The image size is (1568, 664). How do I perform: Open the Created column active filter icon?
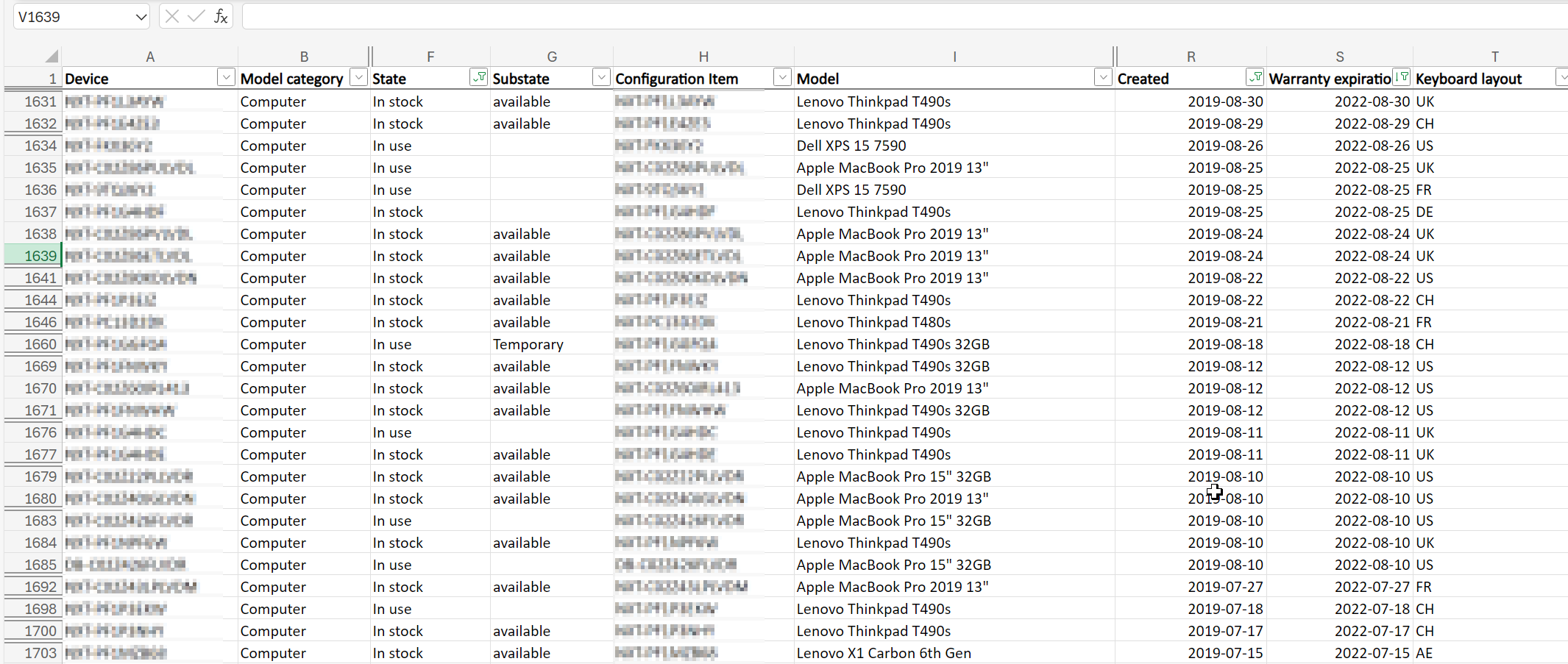pyautogui.click(x=1255, y=77)
